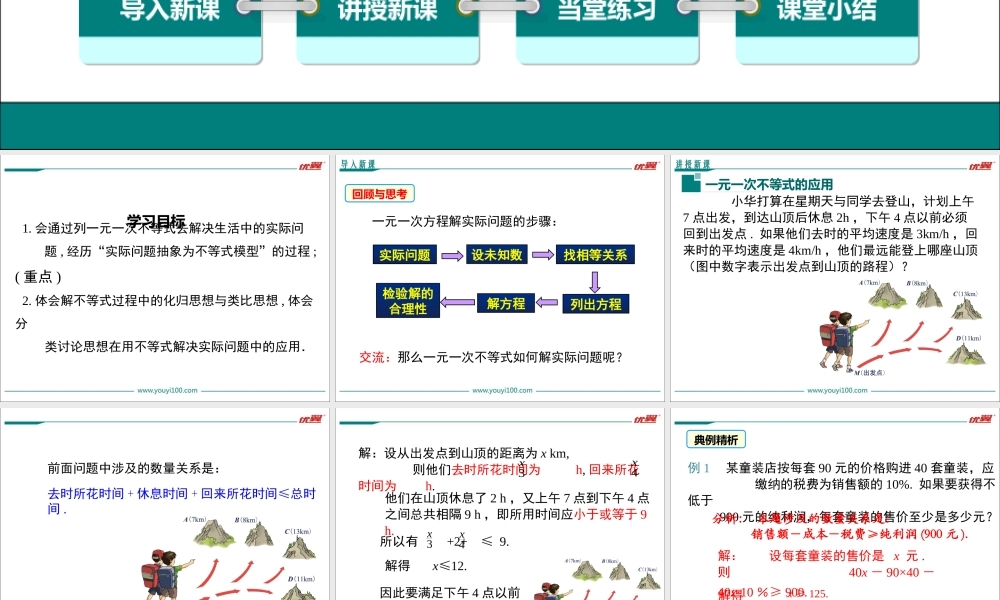Open the 学习目标 slide thumbnail
1000x600 pixels.
164,278
